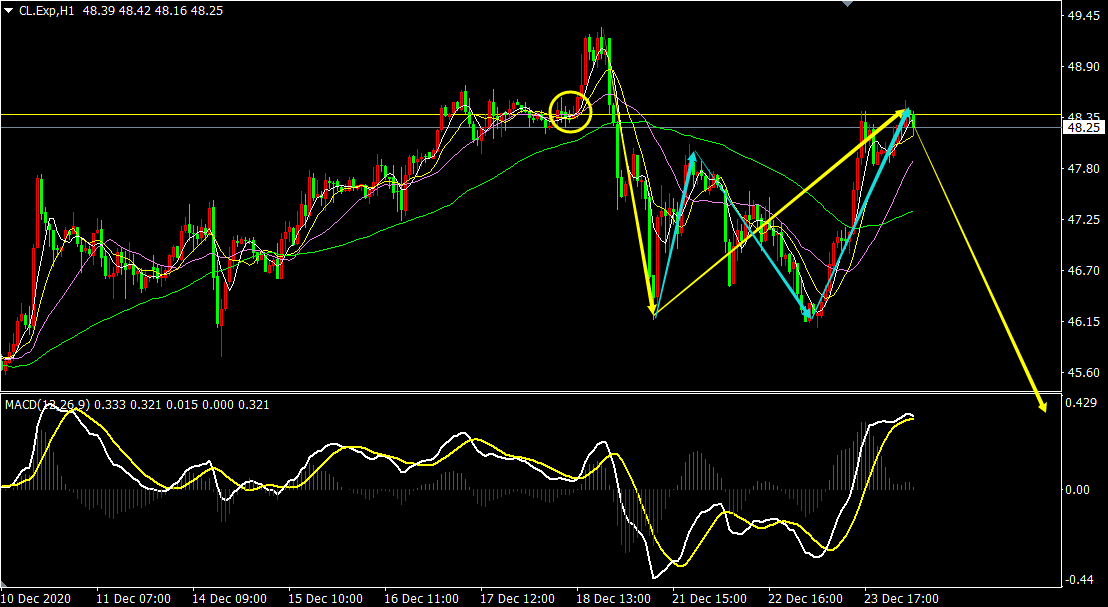
Task: Click the gray chart shift marker at top
Action: coord(849,4)
